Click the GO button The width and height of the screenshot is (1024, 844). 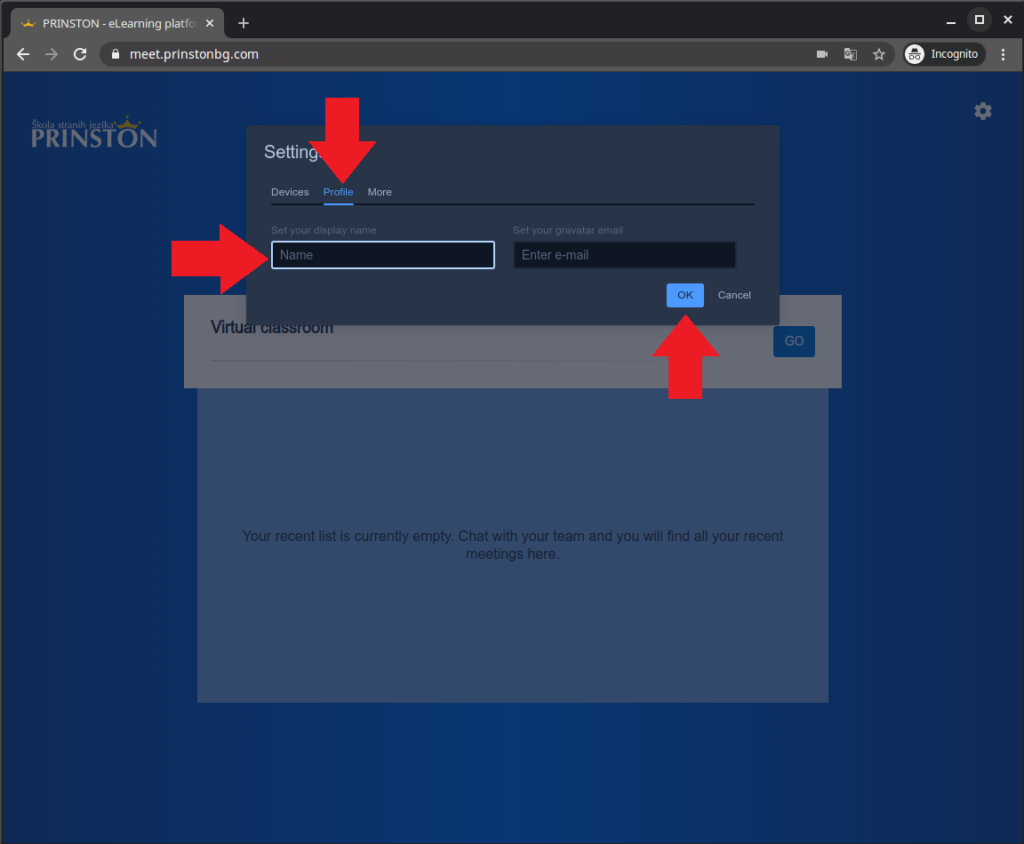[x=794, y=341]
